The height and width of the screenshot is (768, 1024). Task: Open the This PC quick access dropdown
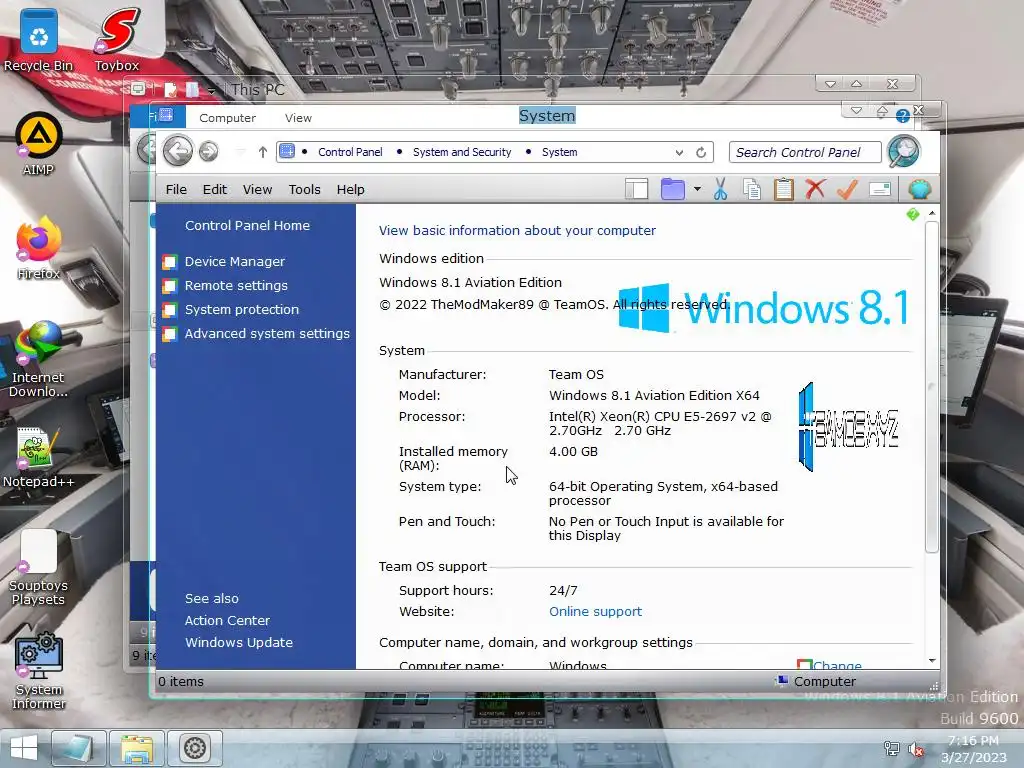click(212, 90)
